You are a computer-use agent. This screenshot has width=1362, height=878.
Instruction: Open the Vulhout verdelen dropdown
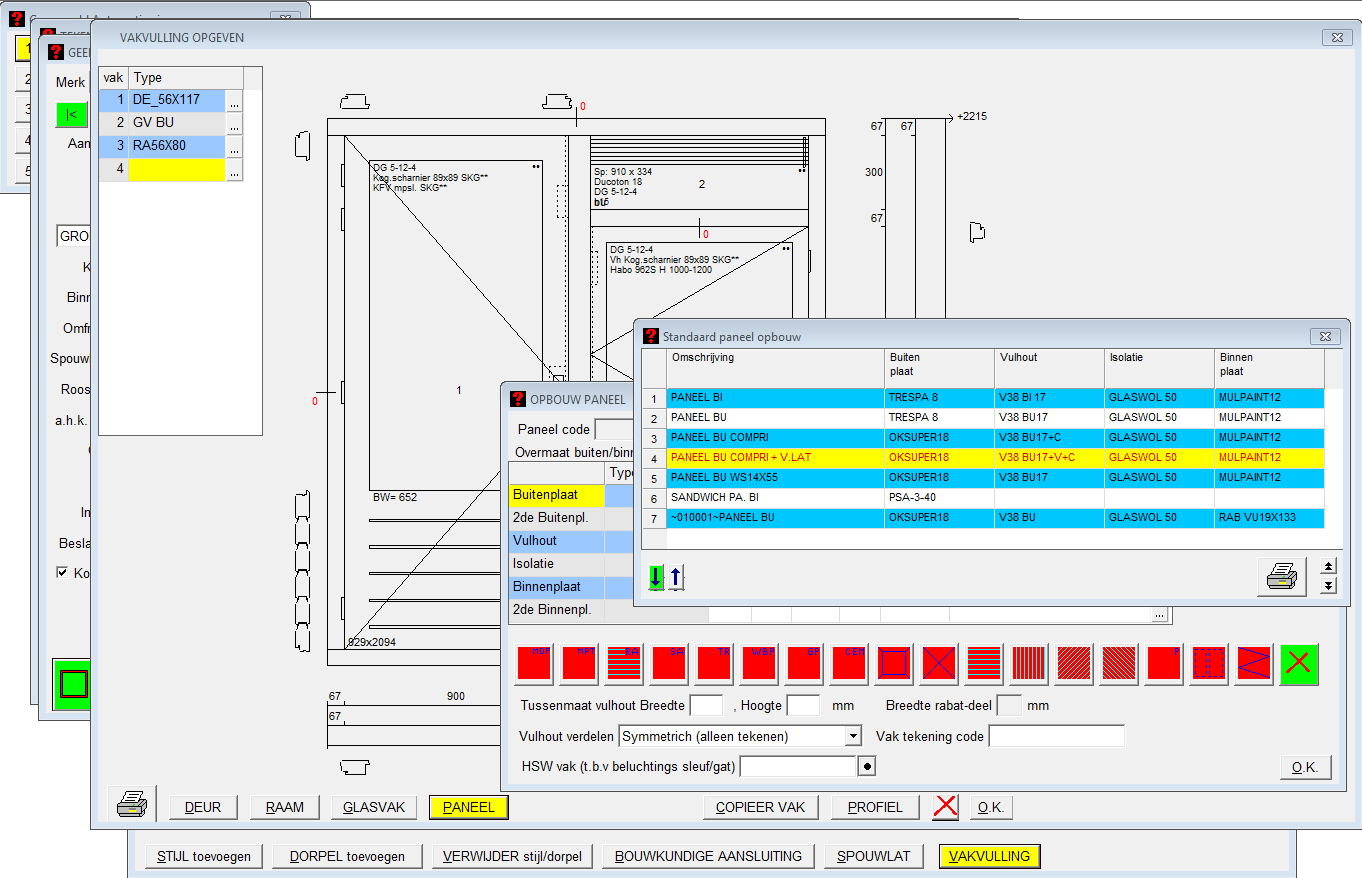(x=852, y=736)
